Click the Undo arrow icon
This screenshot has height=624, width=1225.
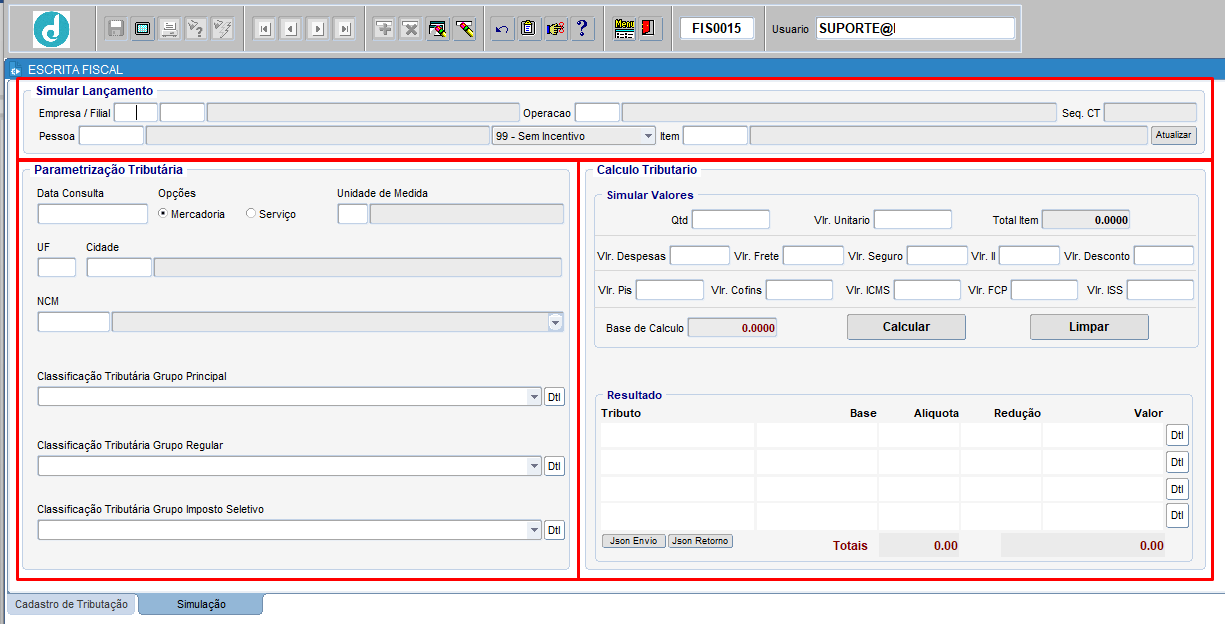[x=502, y=29]
